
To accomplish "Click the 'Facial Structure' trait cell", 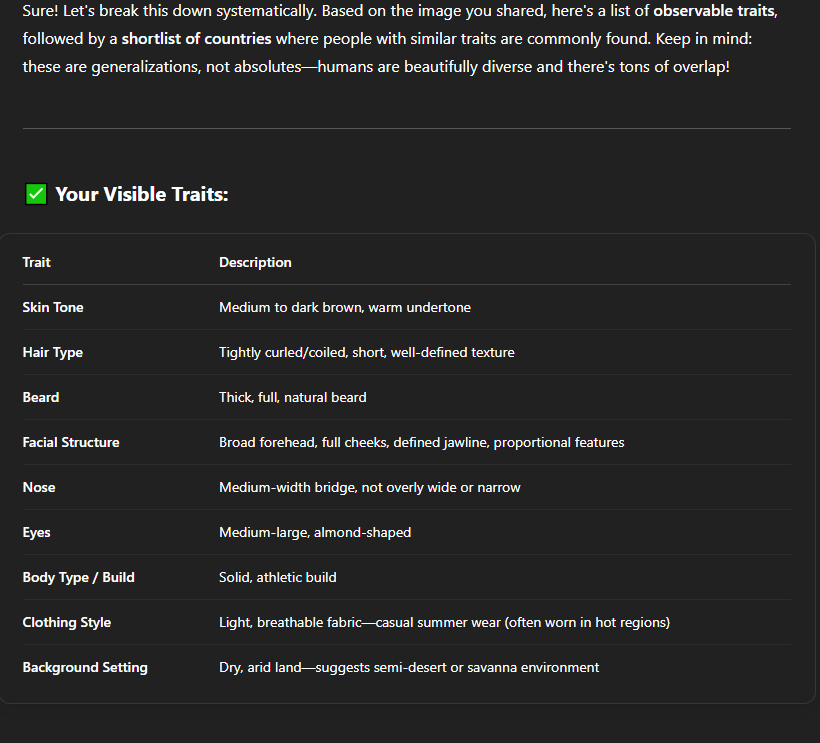I will [x=71, y=442].
